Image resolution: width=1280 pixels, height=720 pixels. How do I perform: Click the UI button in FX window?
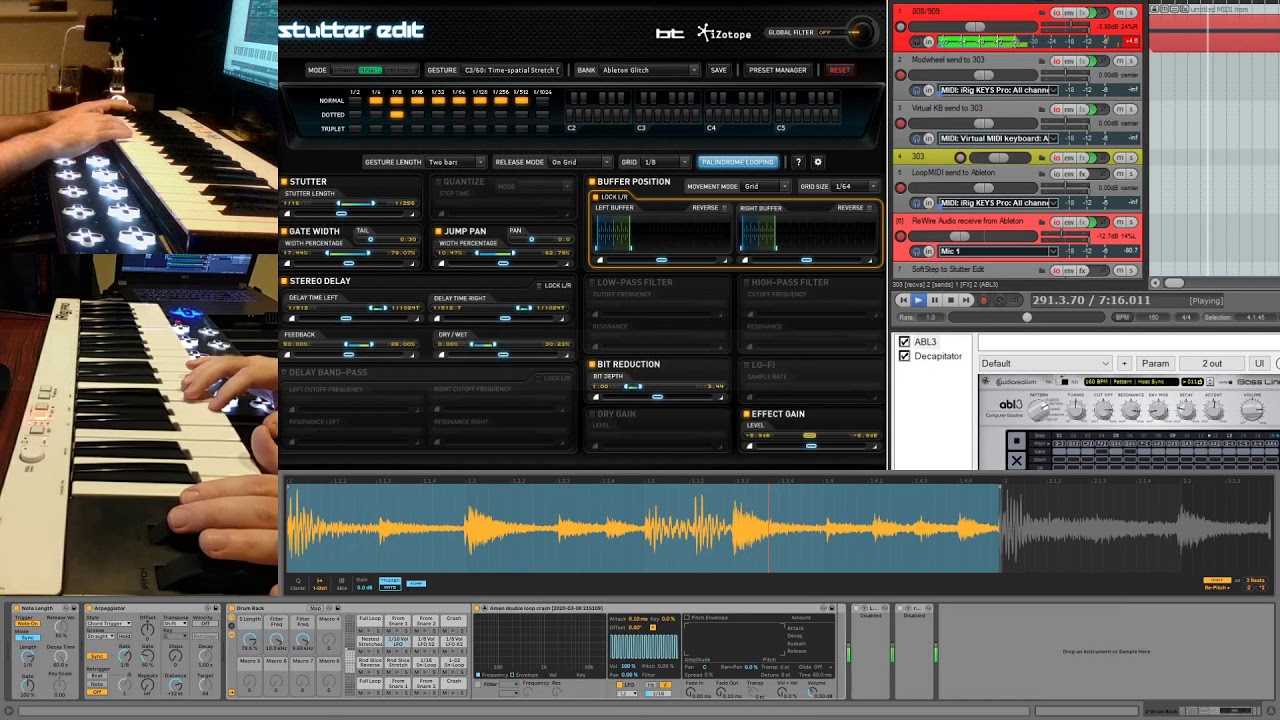click(1259, 363)
